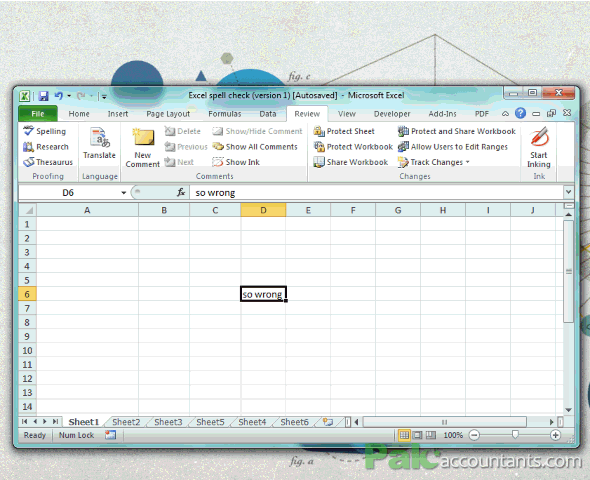
Task: Click Start Inking pen icon
Action: [539, 137]
